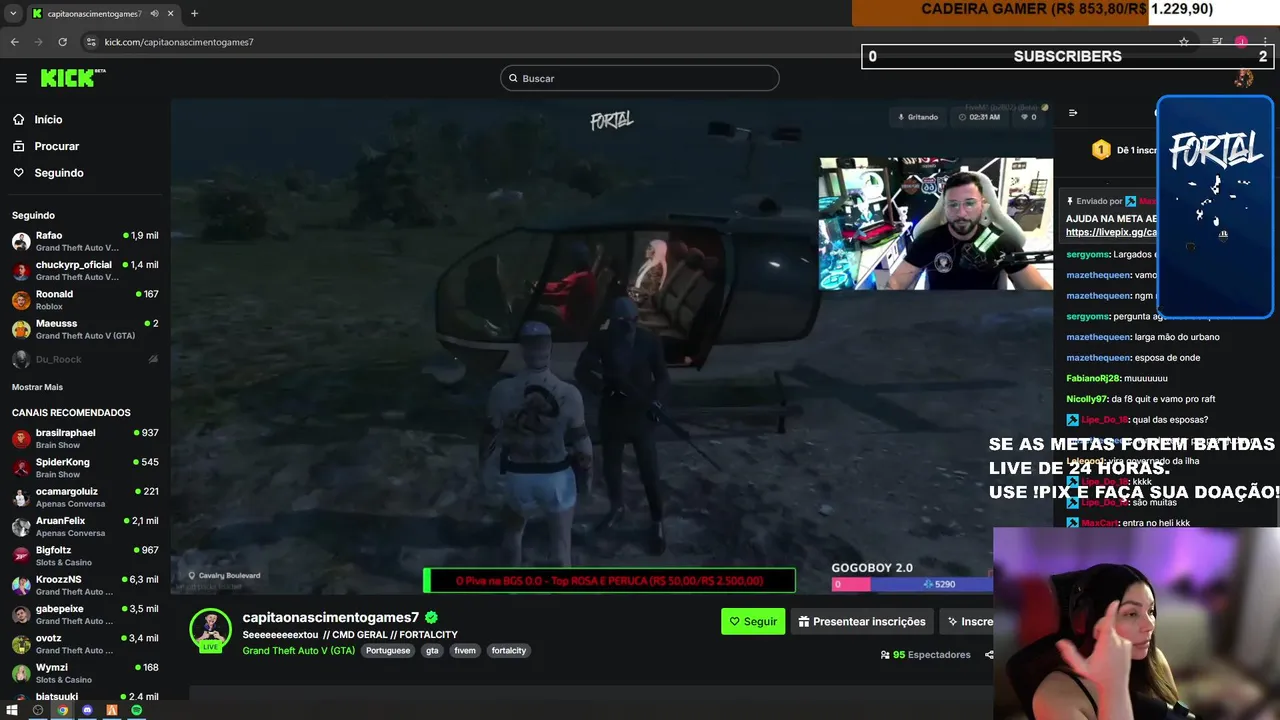
Task: Open the tab search dropdown
Action: click(13, 14)
